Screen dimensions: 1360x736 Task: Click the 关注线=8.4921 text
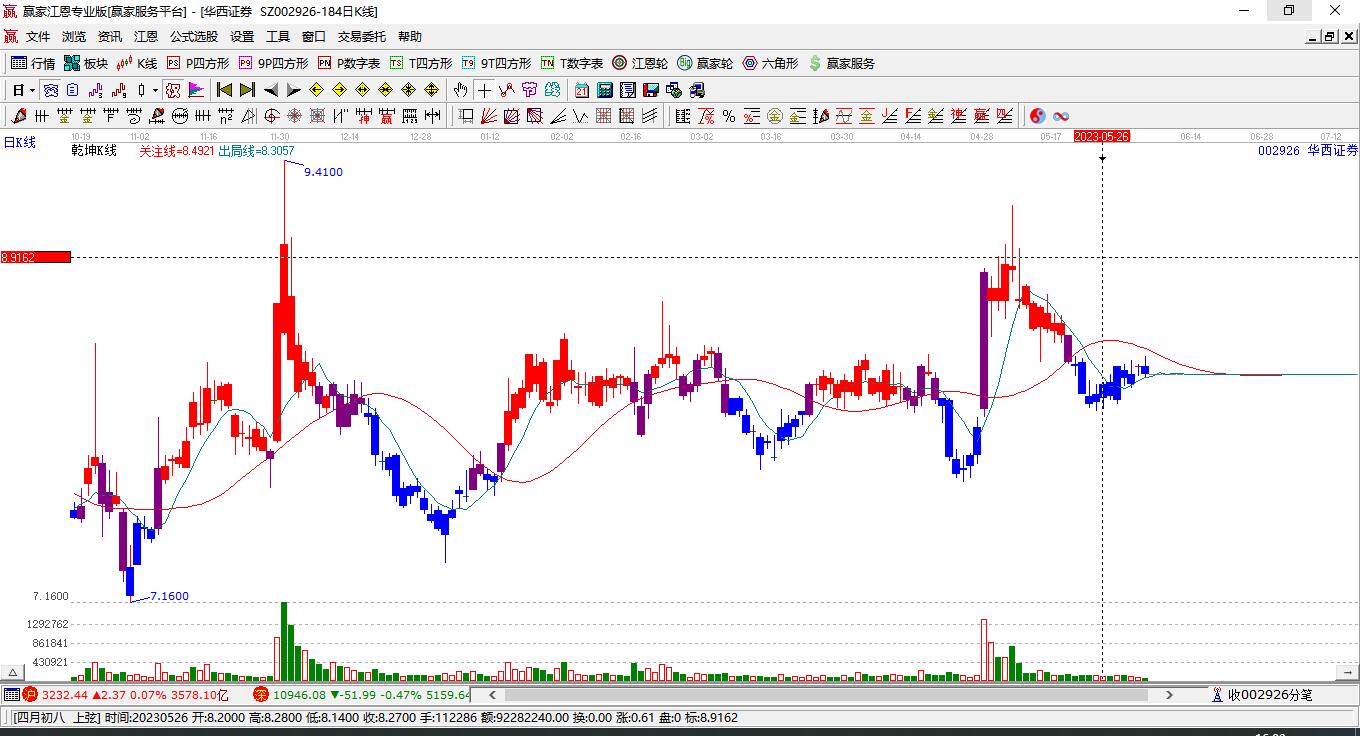click(176, 150)
